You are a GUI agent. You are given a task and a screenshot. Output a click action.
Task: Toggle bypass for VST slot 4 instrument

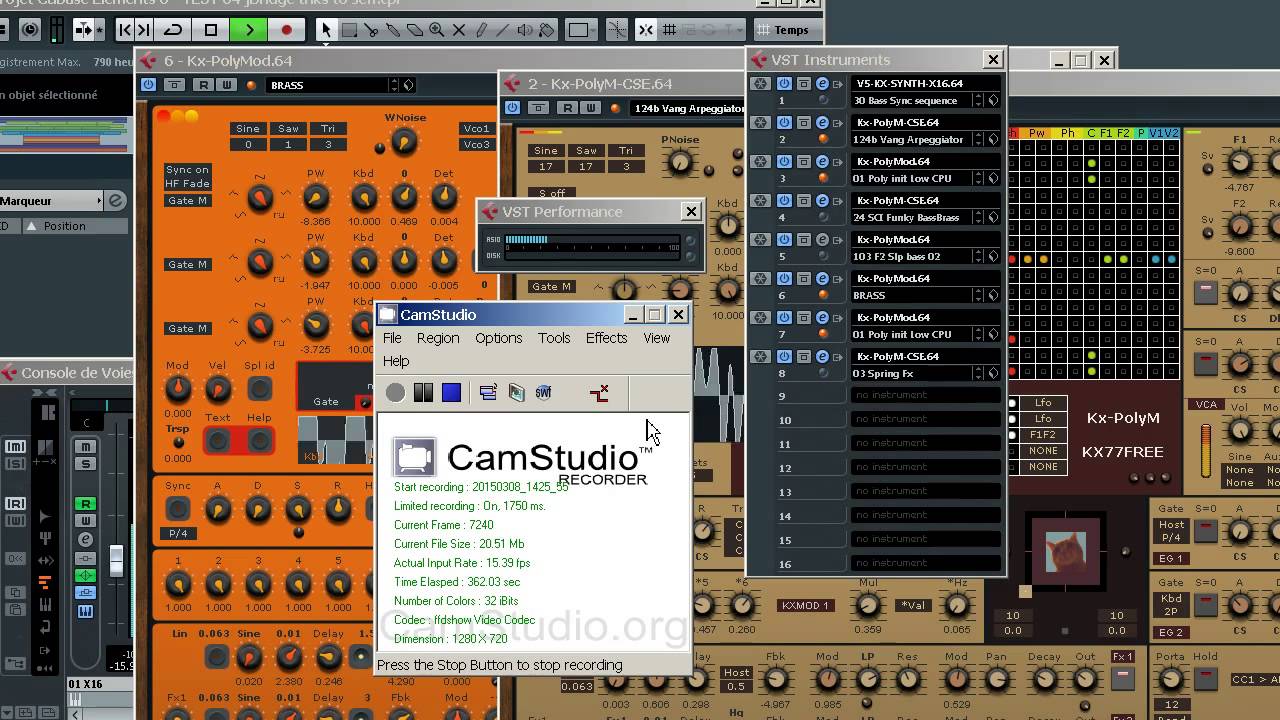(804, 201)
